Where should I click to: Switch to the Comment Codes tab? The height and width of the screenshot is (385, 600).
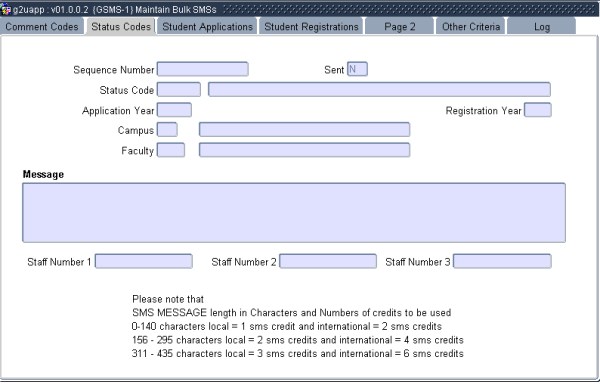[x=42, y=26]
